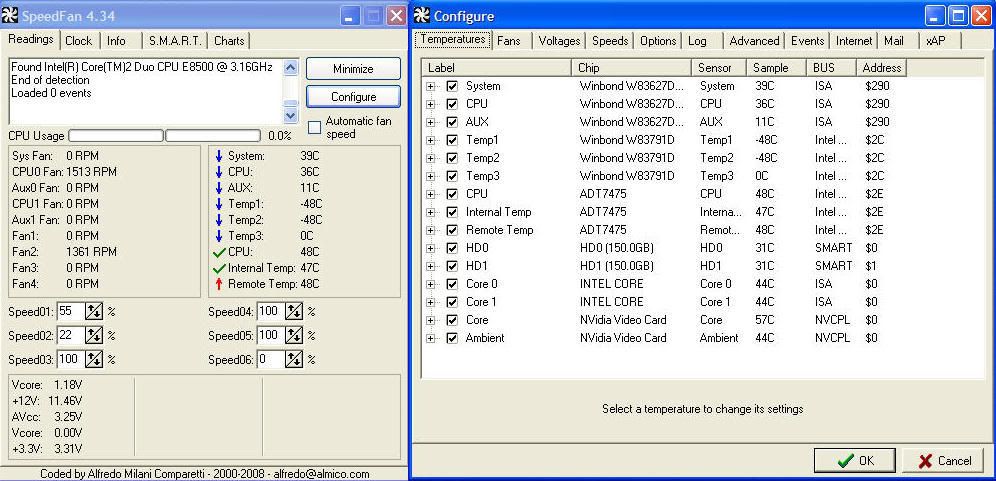Expand the NVidia Core tree node

click(x=431, y=320)
